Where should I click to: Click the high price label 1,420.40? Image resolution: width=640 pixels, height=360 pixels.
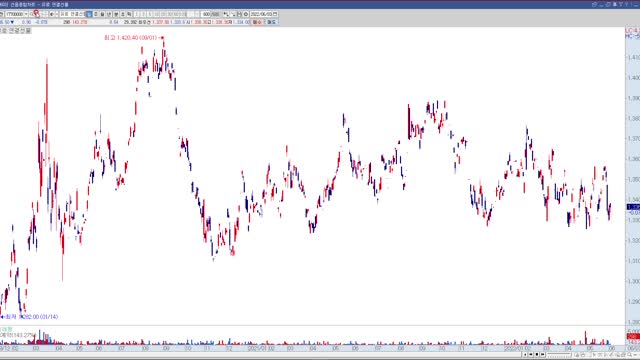(131, 38)
